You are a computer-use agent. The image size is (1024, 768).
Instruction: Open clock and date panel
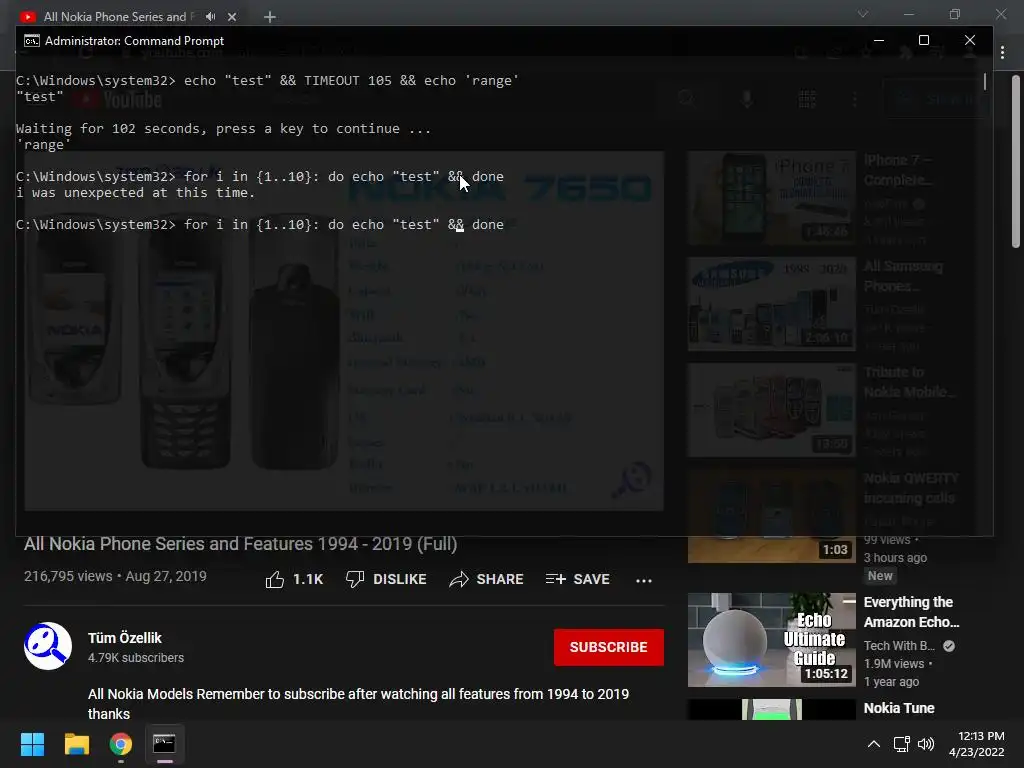click(976, 744)
